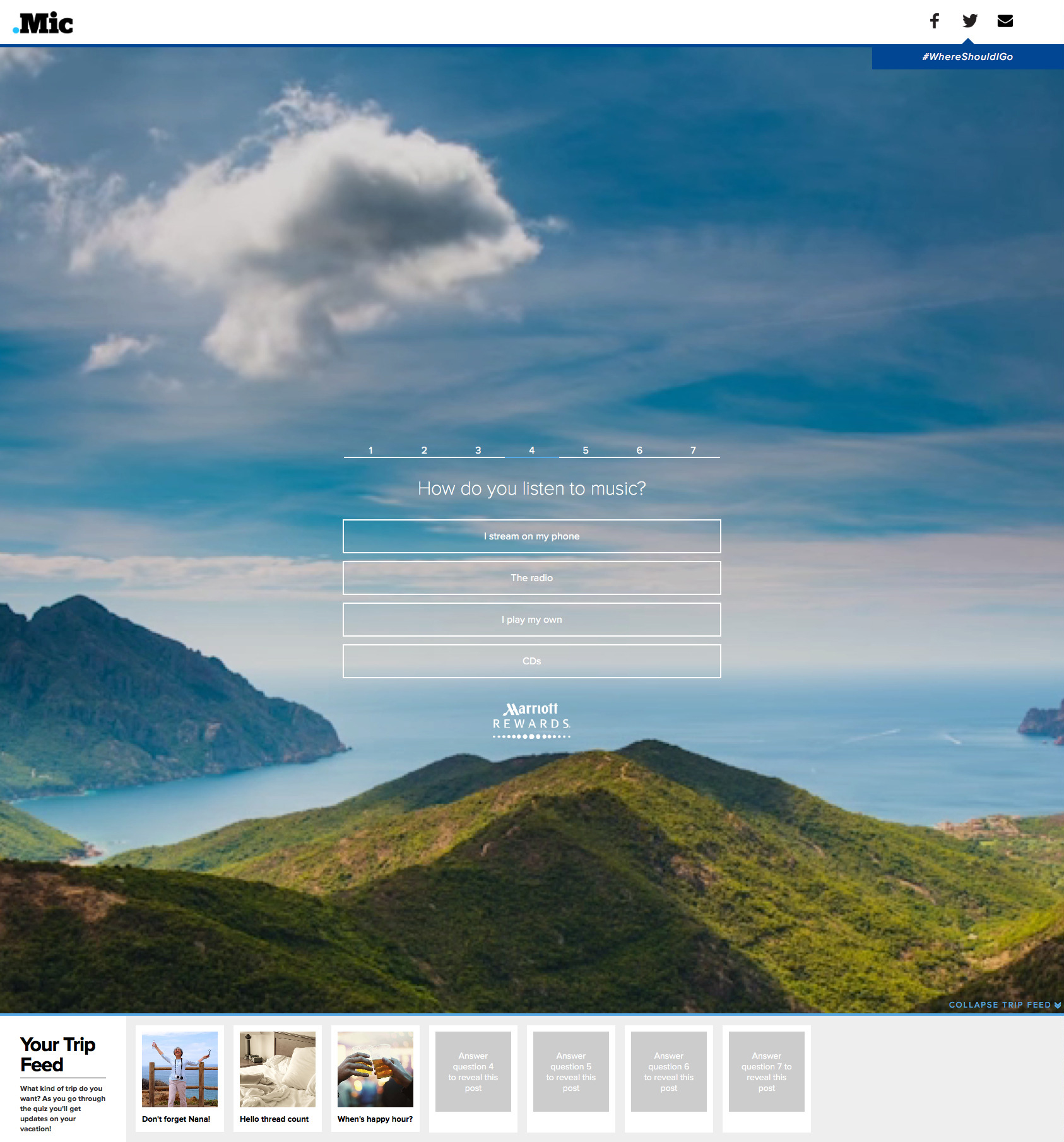Screen dimensions: 1064x1142
Task: Open the "Don't forget Nana!" post
Action: [179, 1078]
